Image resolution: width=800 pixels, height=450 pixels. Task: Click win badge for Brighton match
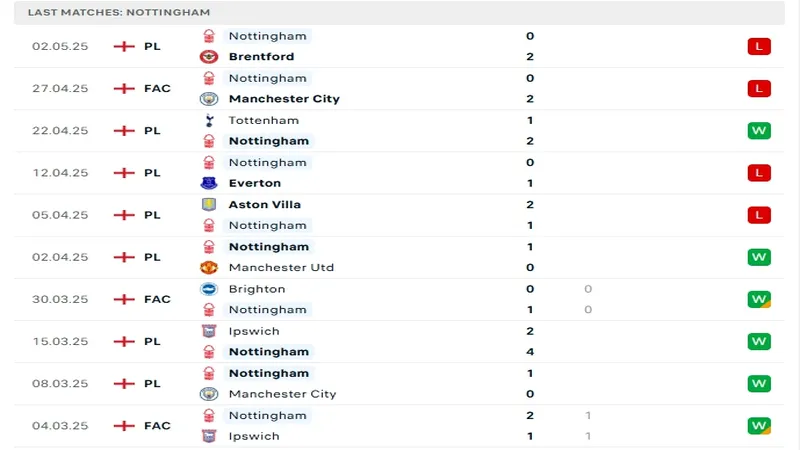pyautogui.click(x=759, y=299)
